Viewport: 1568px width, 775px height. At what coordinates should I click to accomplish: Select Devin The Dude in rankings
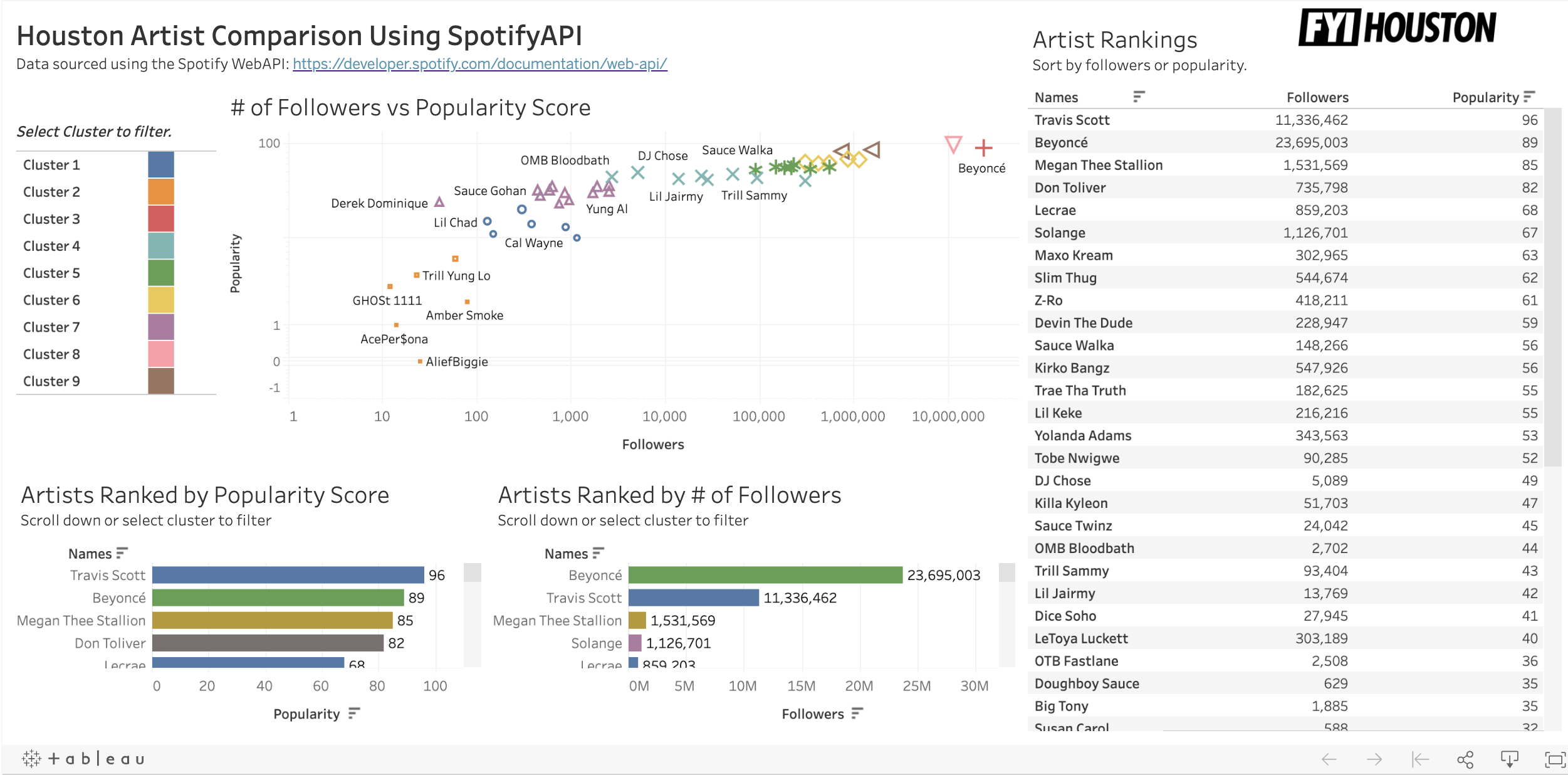point(1083,323)
